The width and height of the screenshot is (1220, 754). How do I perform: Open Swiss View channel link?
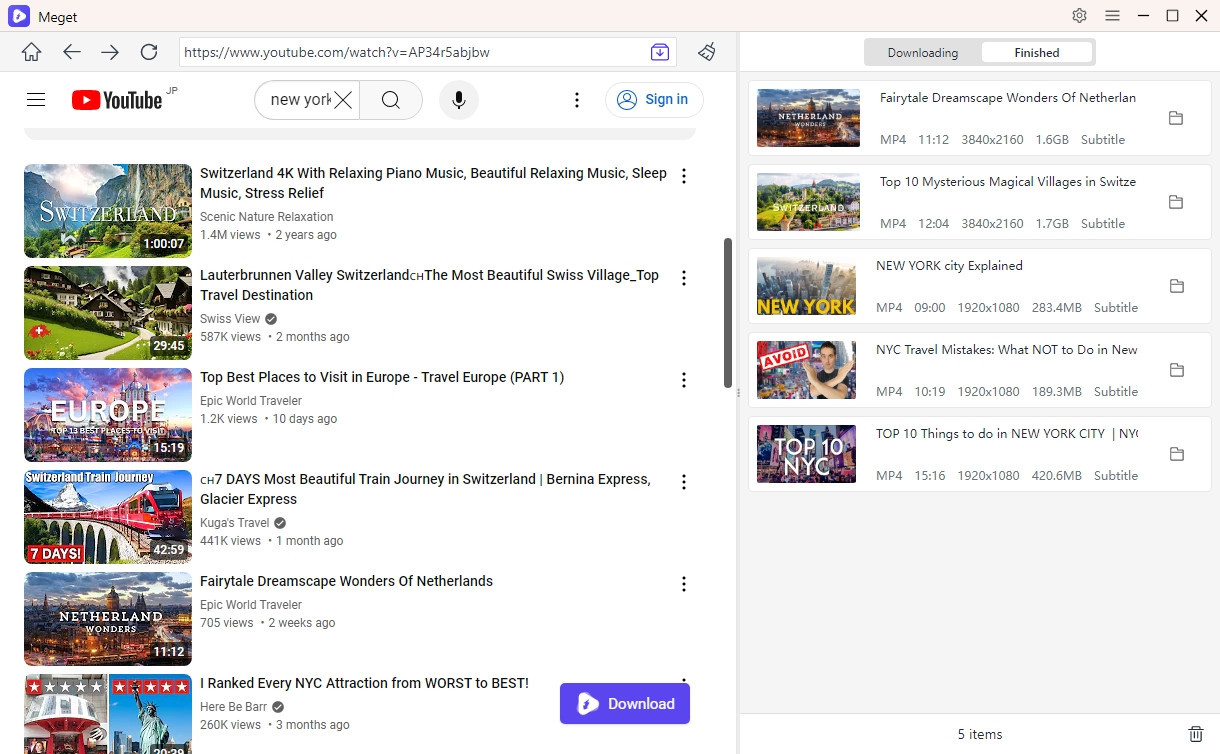coord(230,319)
